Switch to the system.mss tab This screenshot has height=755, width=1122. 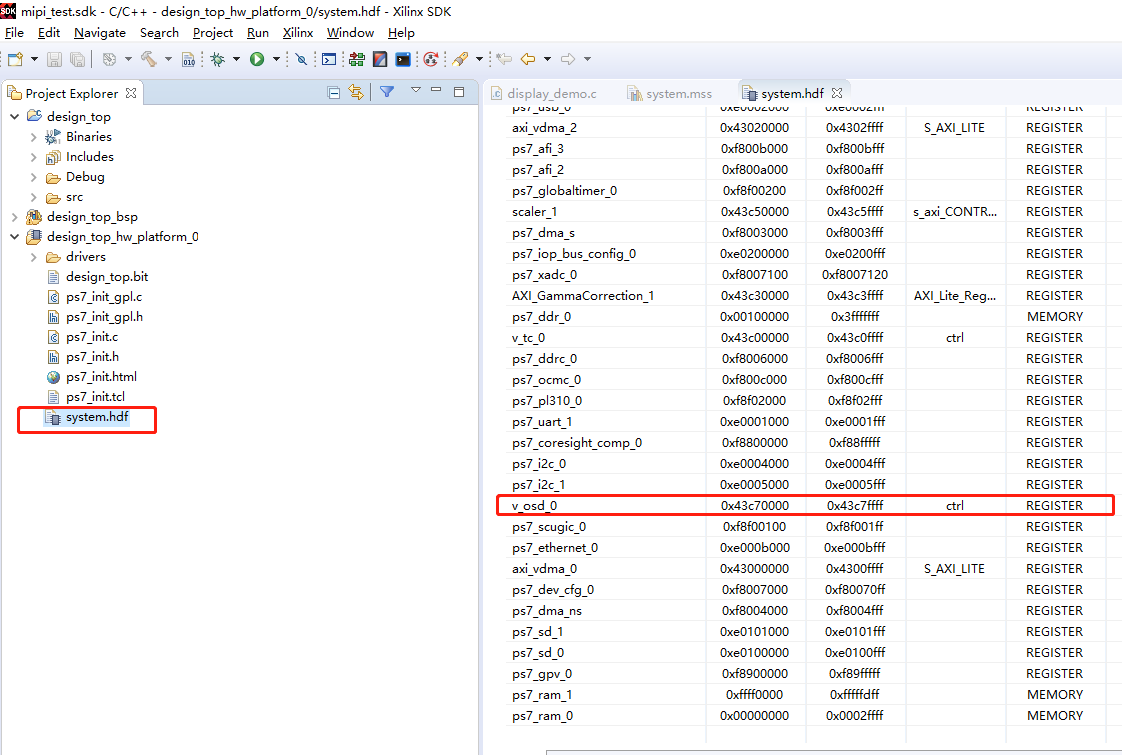(x=670, y=94)
